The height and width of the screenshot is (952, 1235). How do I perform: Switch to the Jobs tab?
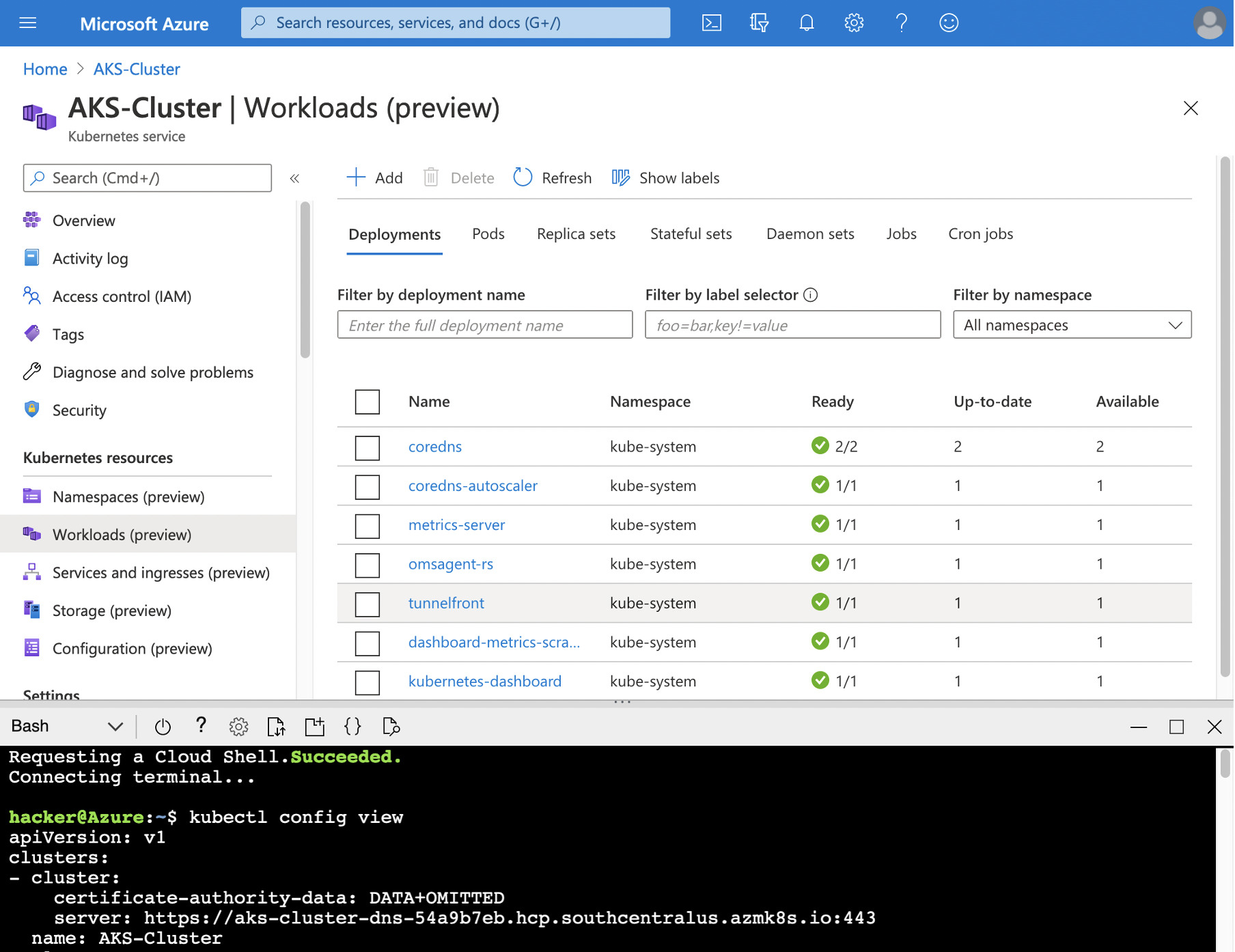pyautogui.click(x=901, y=234)
